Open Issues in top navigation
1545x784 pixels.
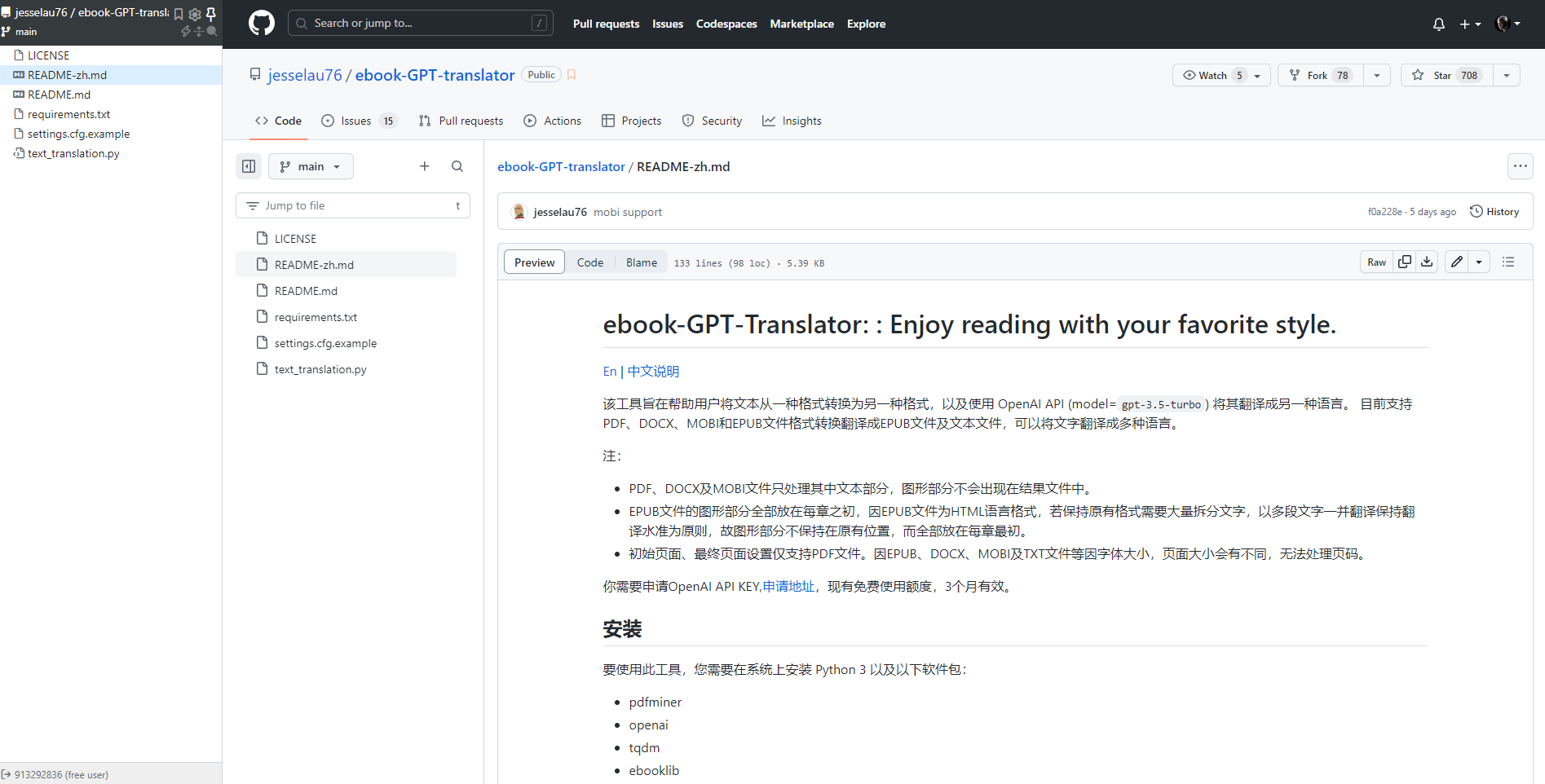pos(668,24)
